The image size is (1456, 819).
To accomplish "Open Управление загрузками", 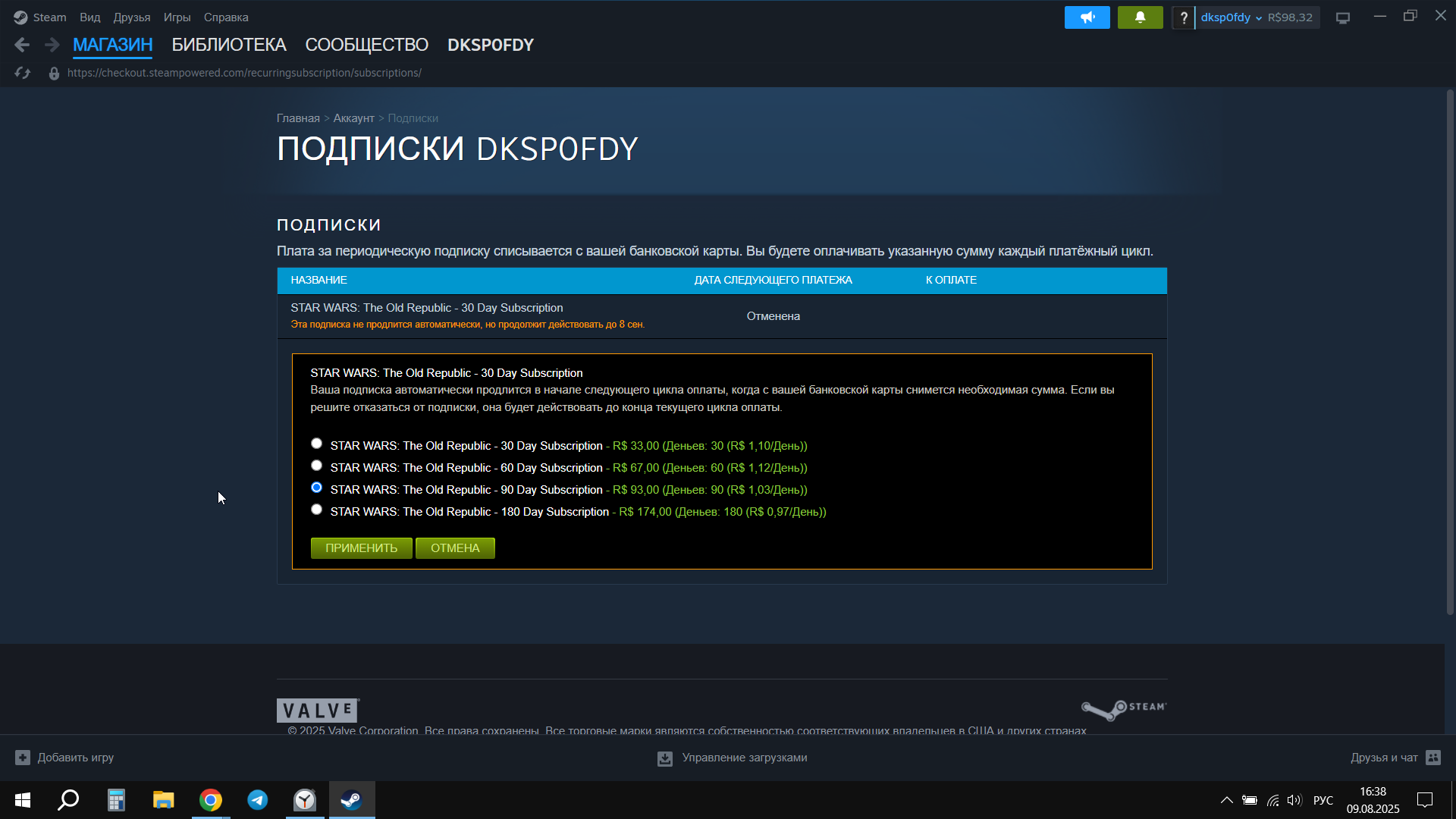I will point(744,758).
